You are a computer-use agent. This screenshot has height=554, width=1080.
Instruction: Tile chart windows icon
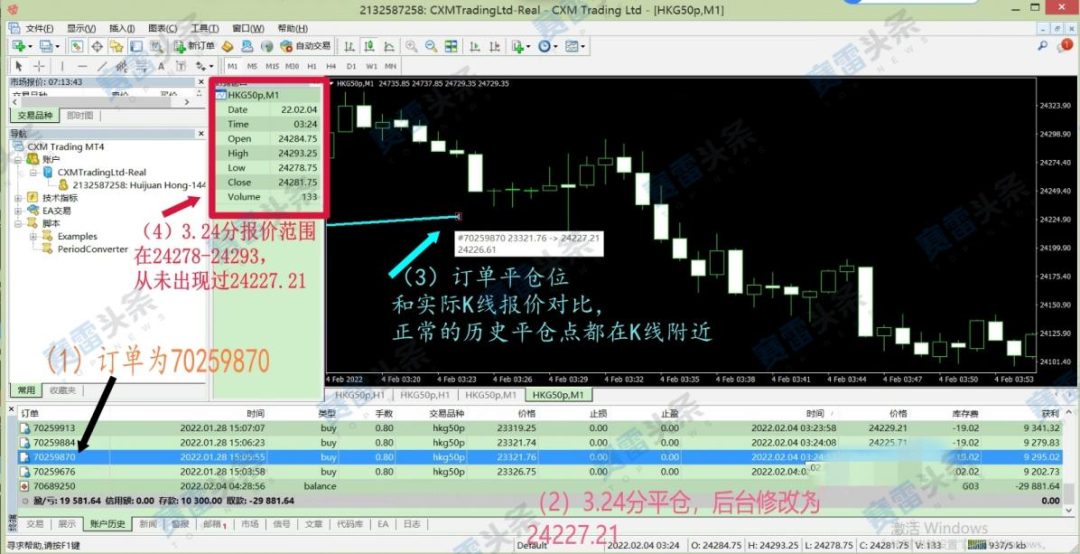(x=451, y=46)
